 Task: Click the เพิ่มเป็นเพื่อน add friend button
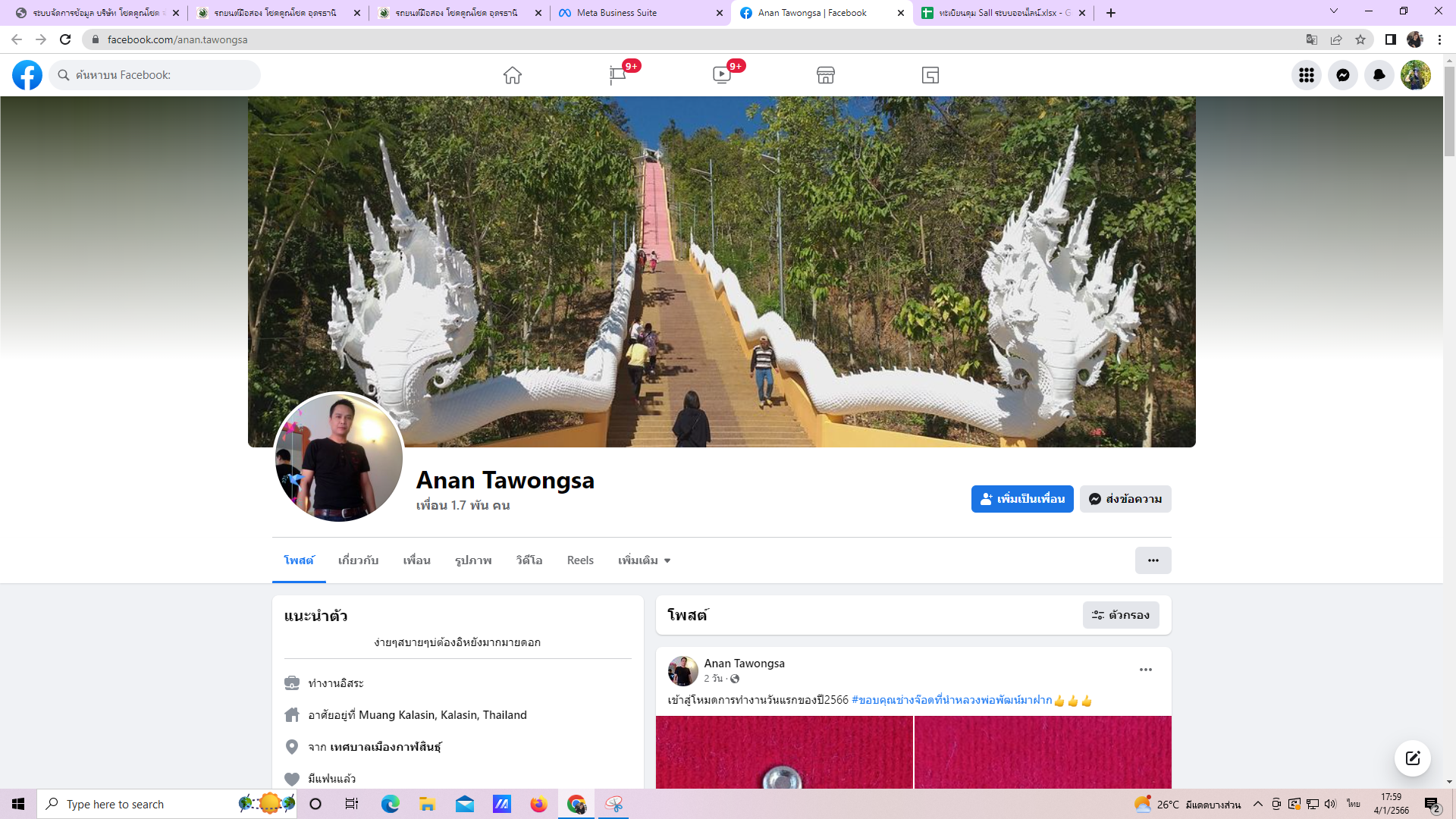(1021, 499)
